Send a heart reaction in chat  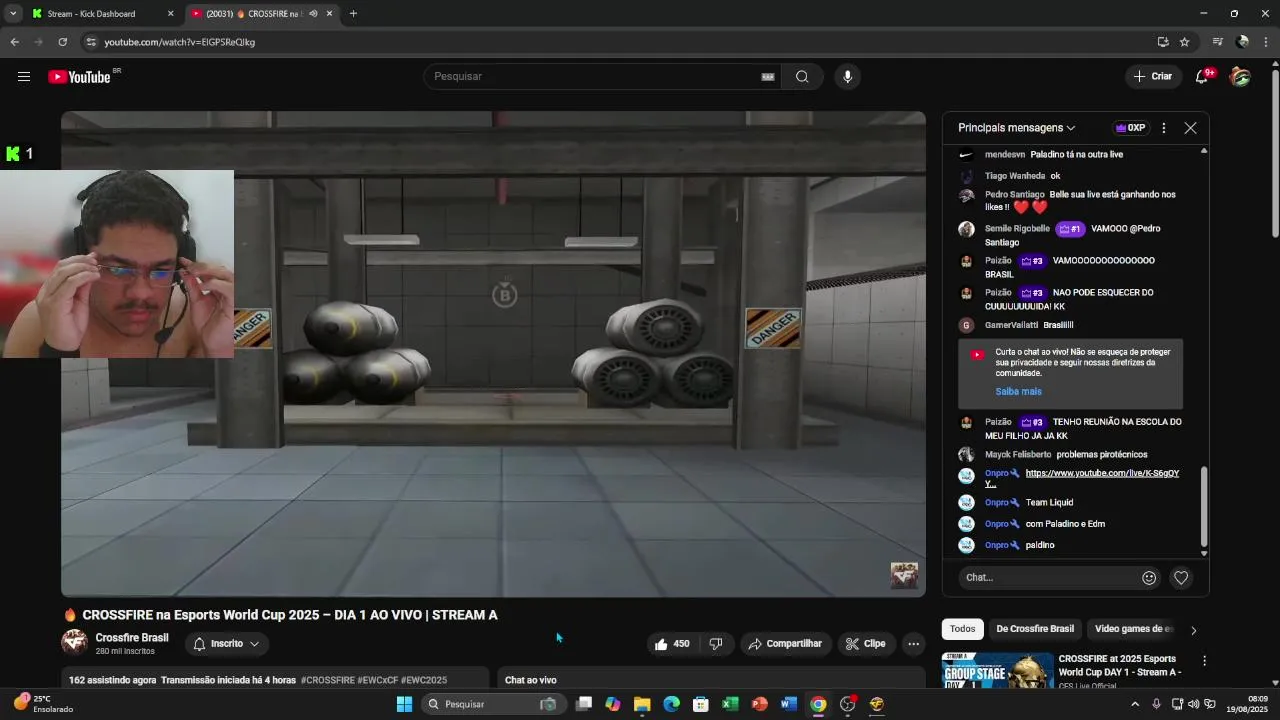1181,577
